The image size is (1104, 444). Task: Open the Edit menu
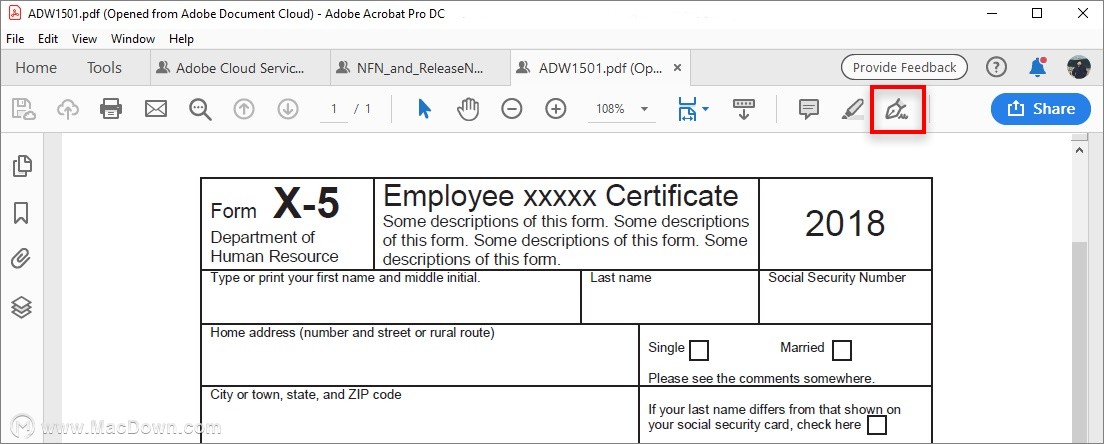click(48, 39)
